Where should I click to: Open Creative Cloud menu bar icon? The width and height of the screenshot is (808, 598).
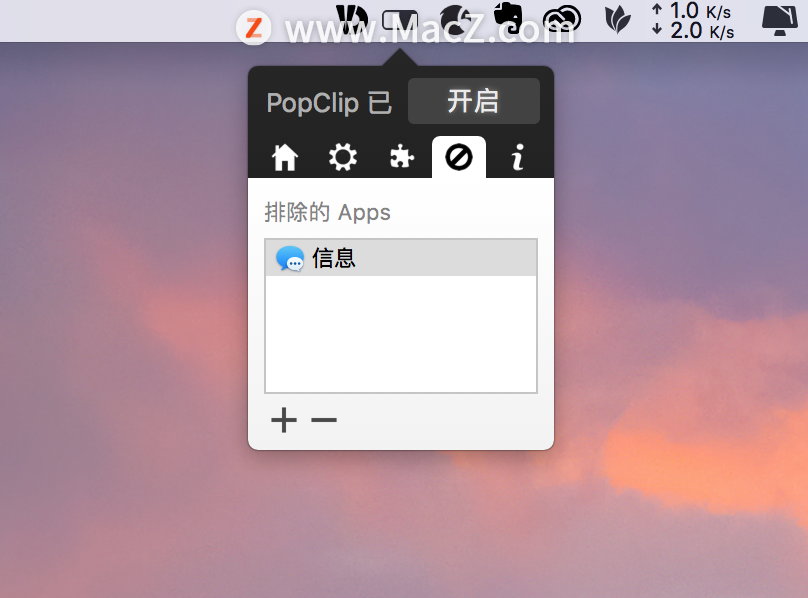pos(563,20)
